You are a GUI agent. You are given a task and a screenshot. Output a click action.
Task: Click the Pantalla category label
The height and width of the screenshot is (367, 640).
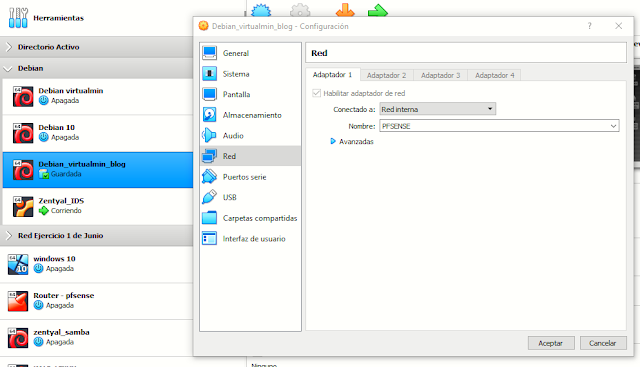[x=236, y=94]
